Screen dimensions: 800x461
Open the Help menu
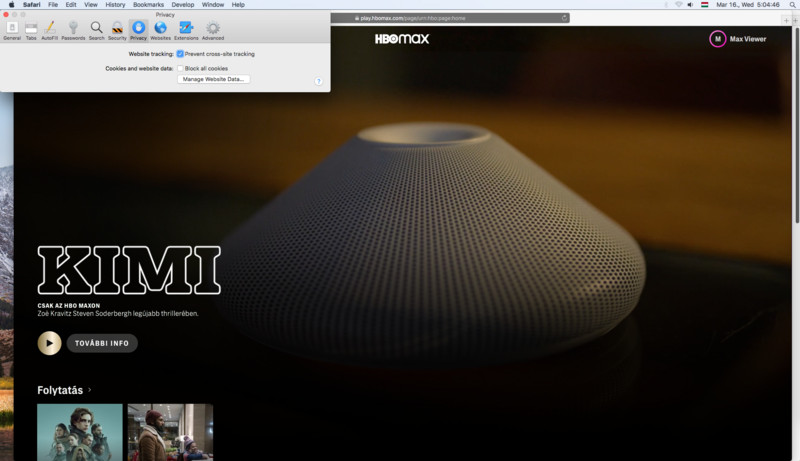[x=238, y=5]
